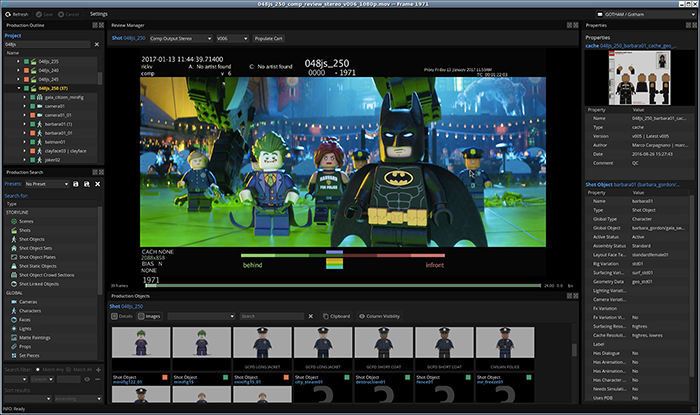
Task: Click the Props type icon
Action: (x=14, y=346)
